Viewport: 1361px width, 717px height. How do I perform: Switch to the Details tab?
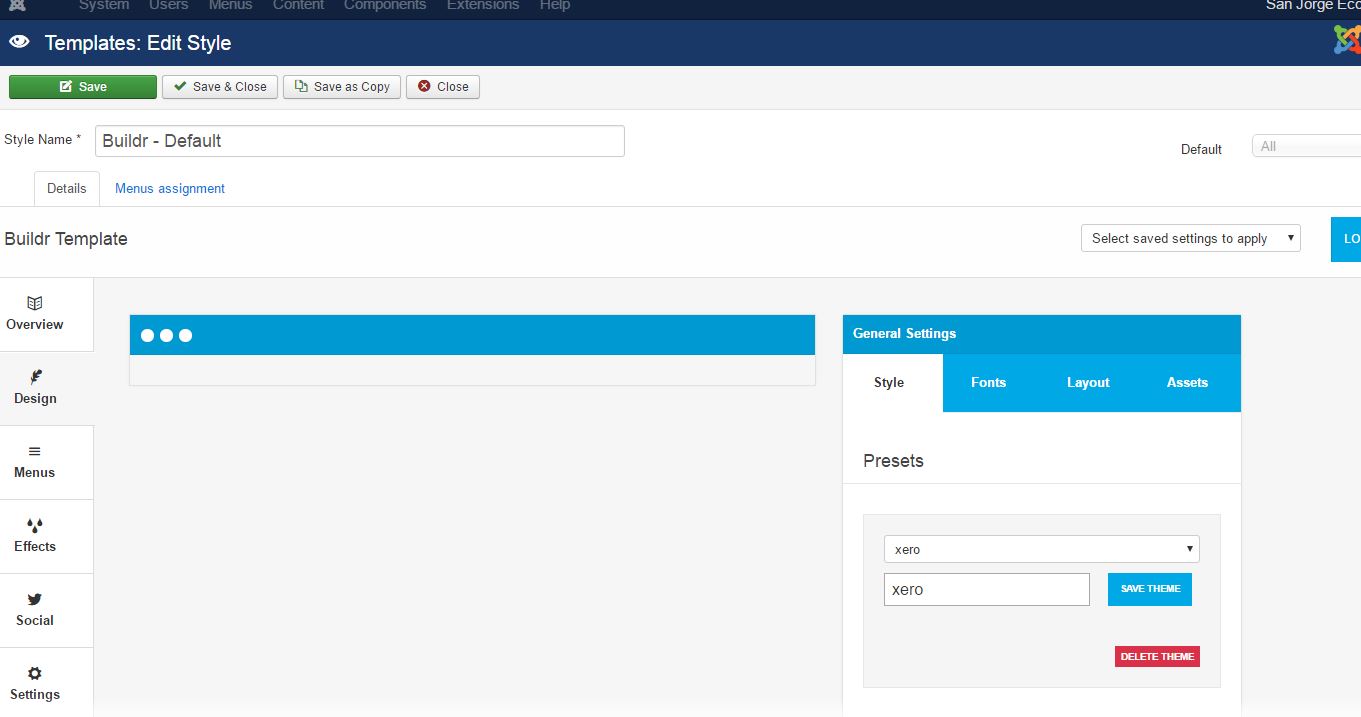[67, 188]
